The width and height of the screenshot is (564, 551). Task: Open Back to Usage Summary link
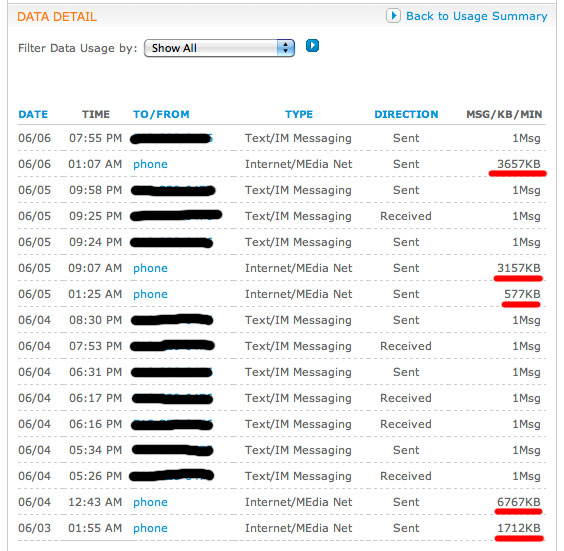pos(477,16)
